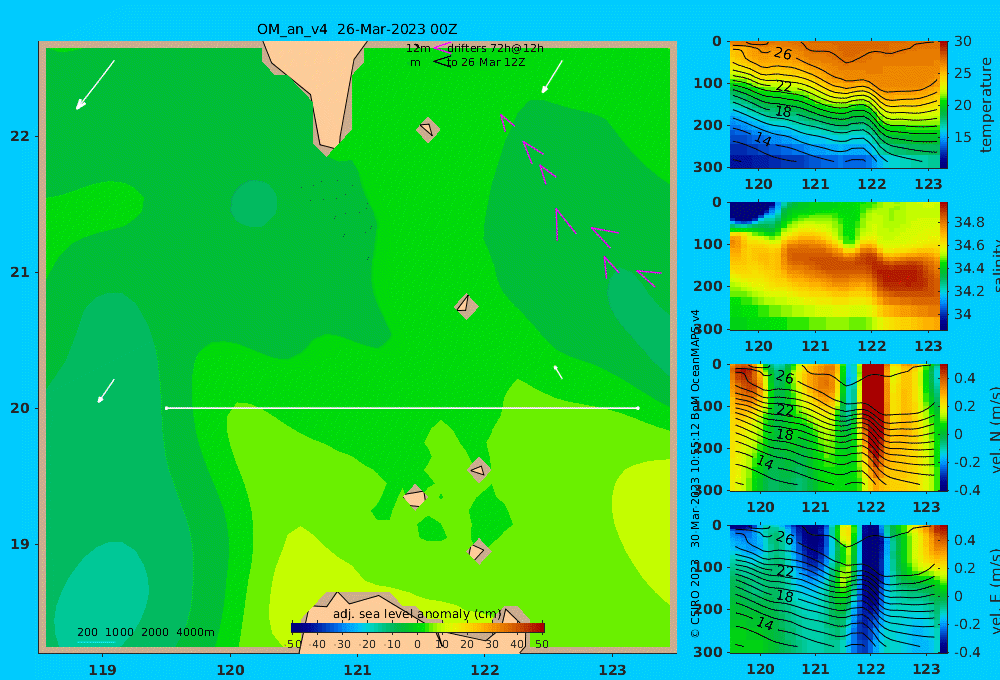This screenshot has width=1000, height=680.
Task: Click the 34.8 tick on the salinity colorbar
Action: point(969,222)
